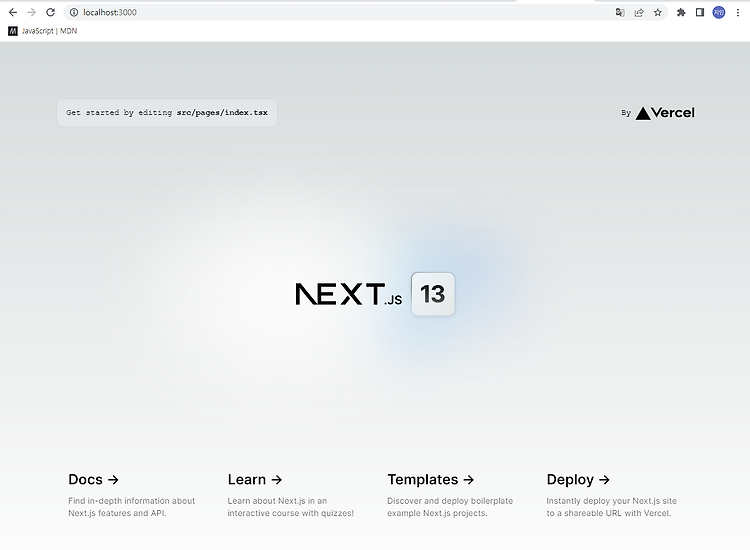Toggle the browser side panel icon
The width and height of the screenshot is (750, 550).
click(700, 12)
